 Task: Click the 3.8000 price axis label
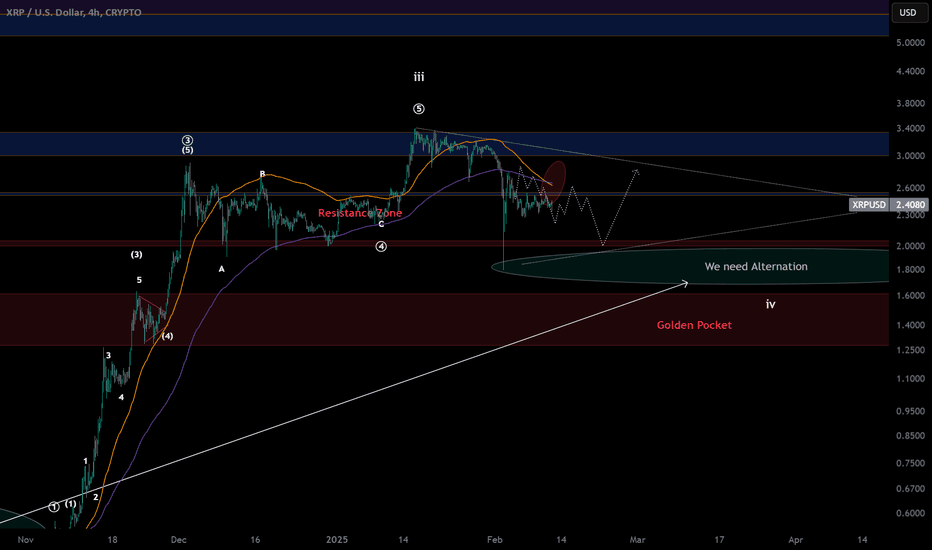[911, 103]
